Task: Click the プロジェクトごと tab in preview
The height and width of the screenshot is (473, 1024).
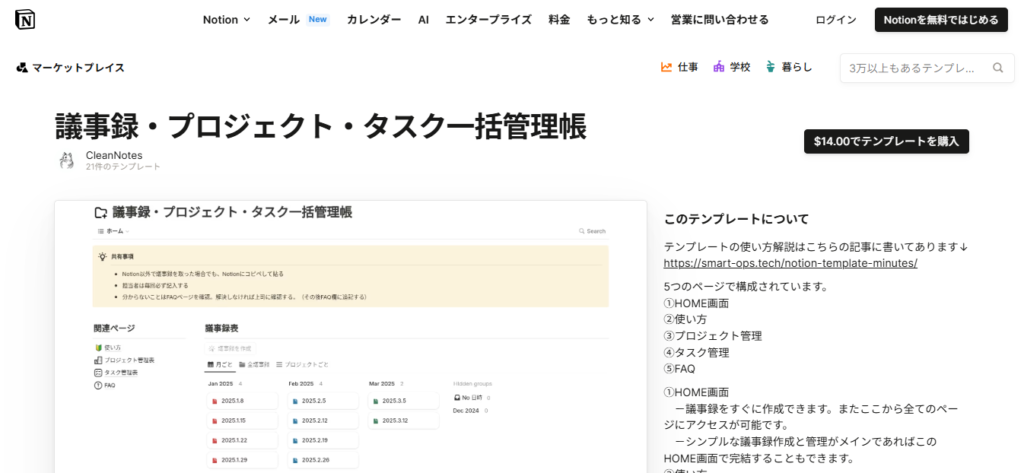Action: (x=302, y=365)
